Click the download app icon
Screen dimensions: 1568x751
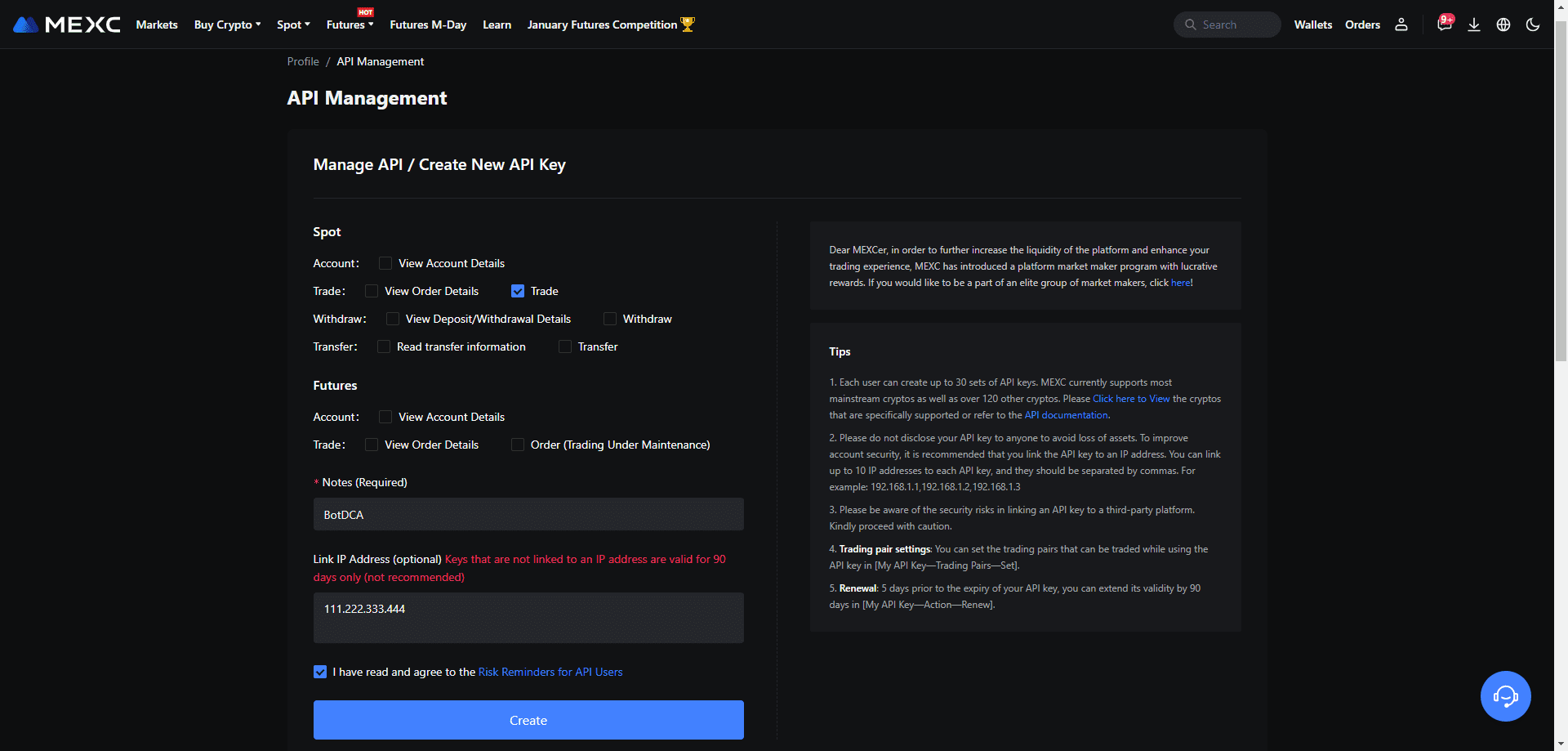click(1474, 25)
